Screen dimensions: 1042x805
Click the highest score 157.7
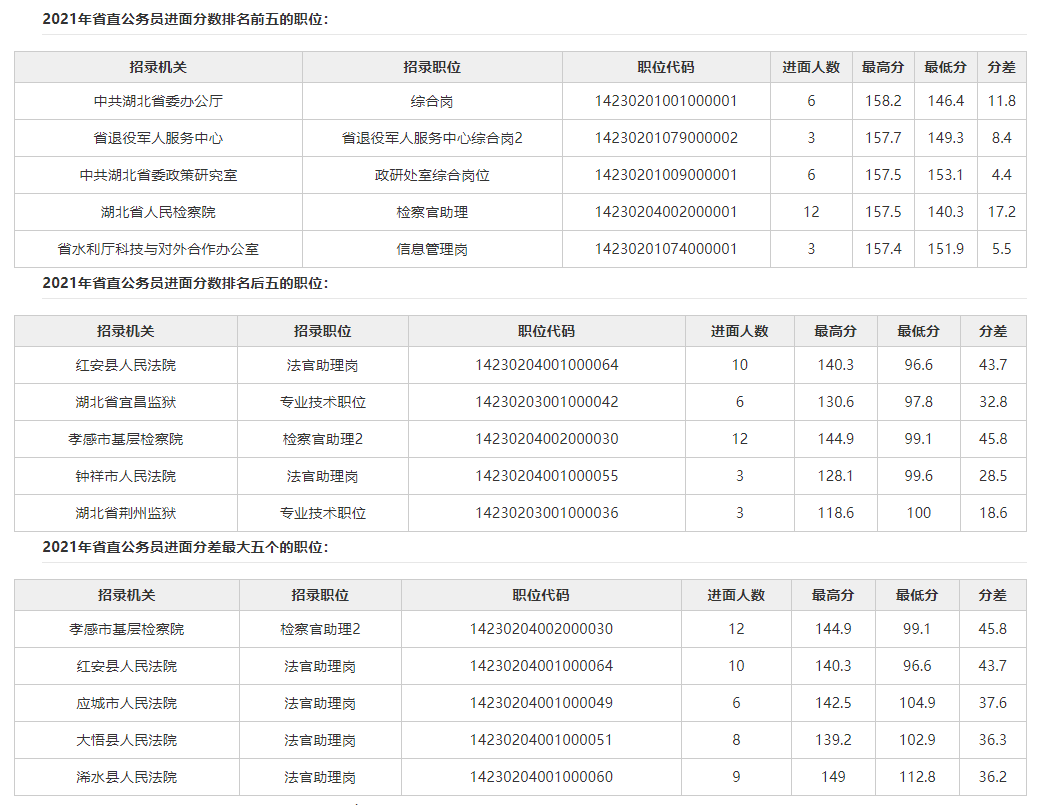pos(883,138)
